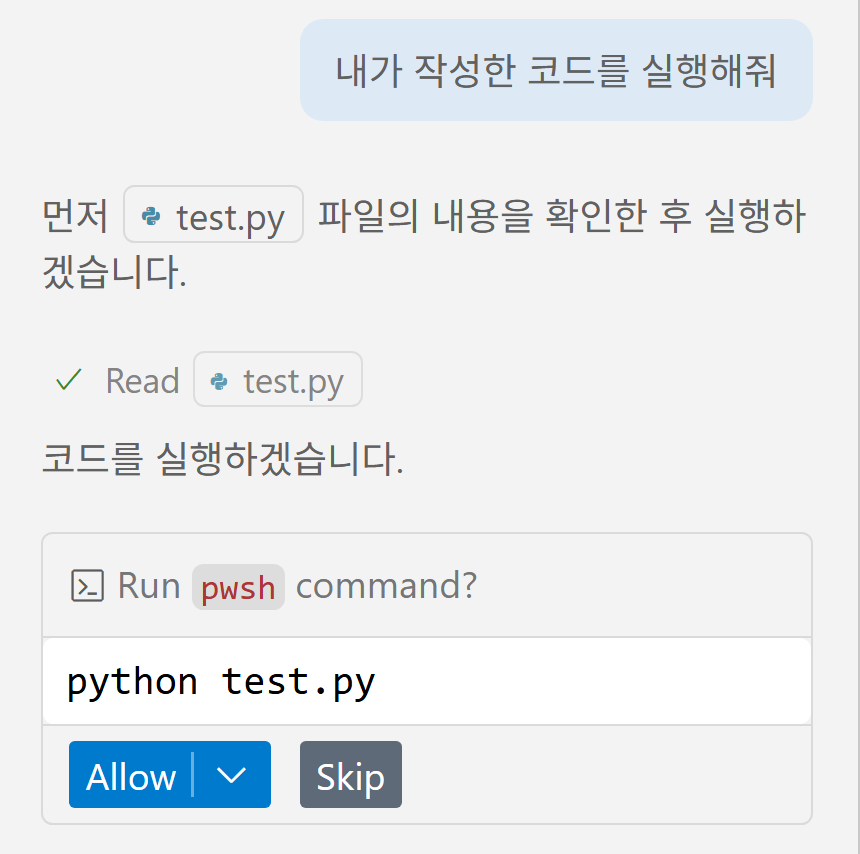Click the reply text ending 겠습니다.

(115, 271)
